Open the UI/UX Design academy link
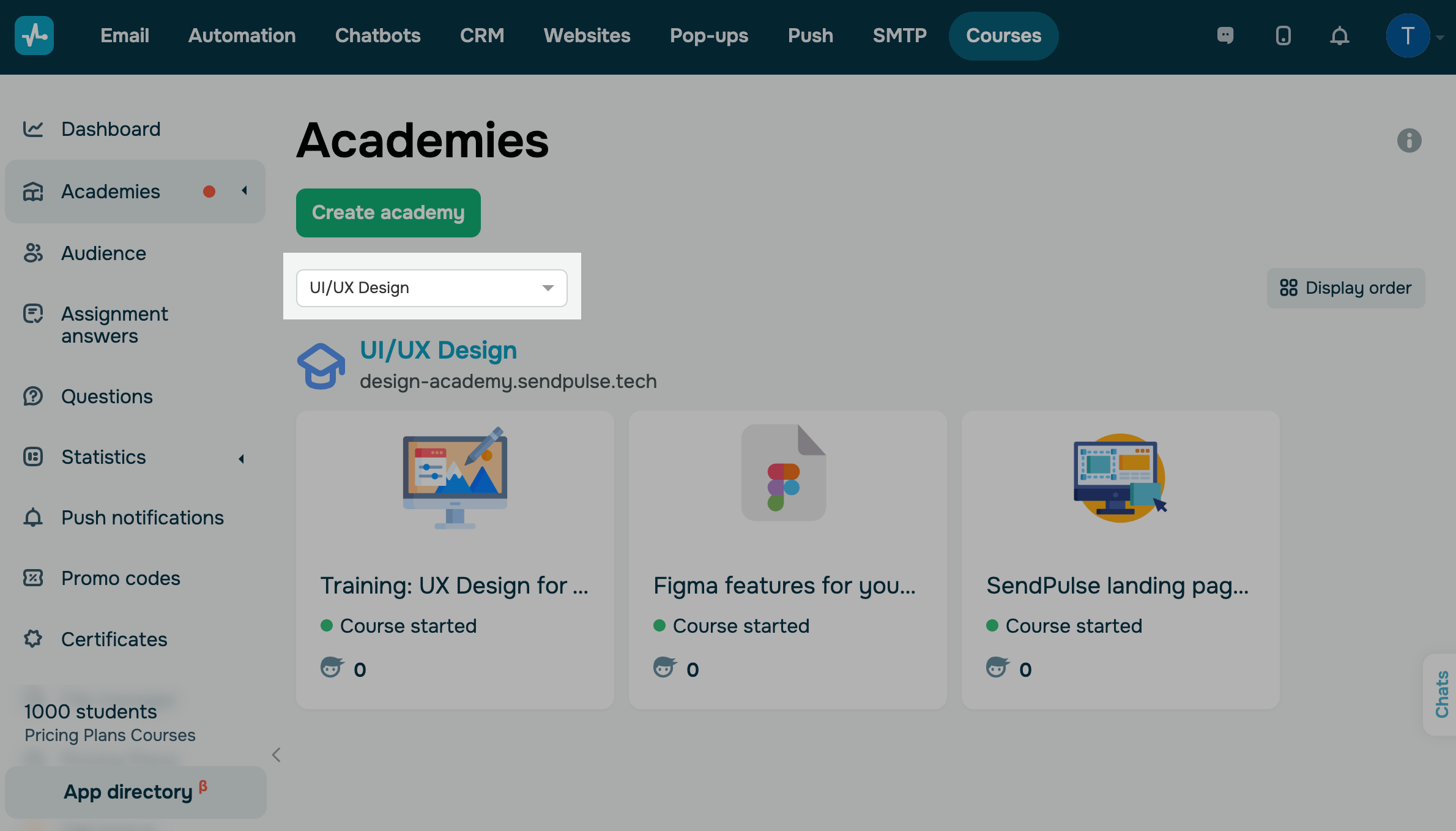Viewport: 1456px width, 831px height. (438, 350)
